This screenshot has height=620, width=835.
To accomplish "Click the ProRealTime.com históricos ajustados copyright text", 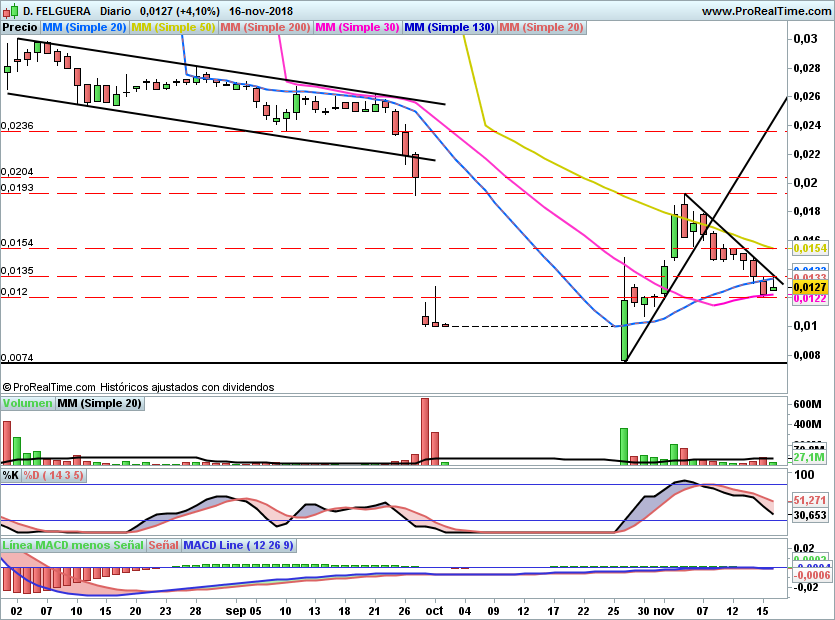I will tap(138, 386).
